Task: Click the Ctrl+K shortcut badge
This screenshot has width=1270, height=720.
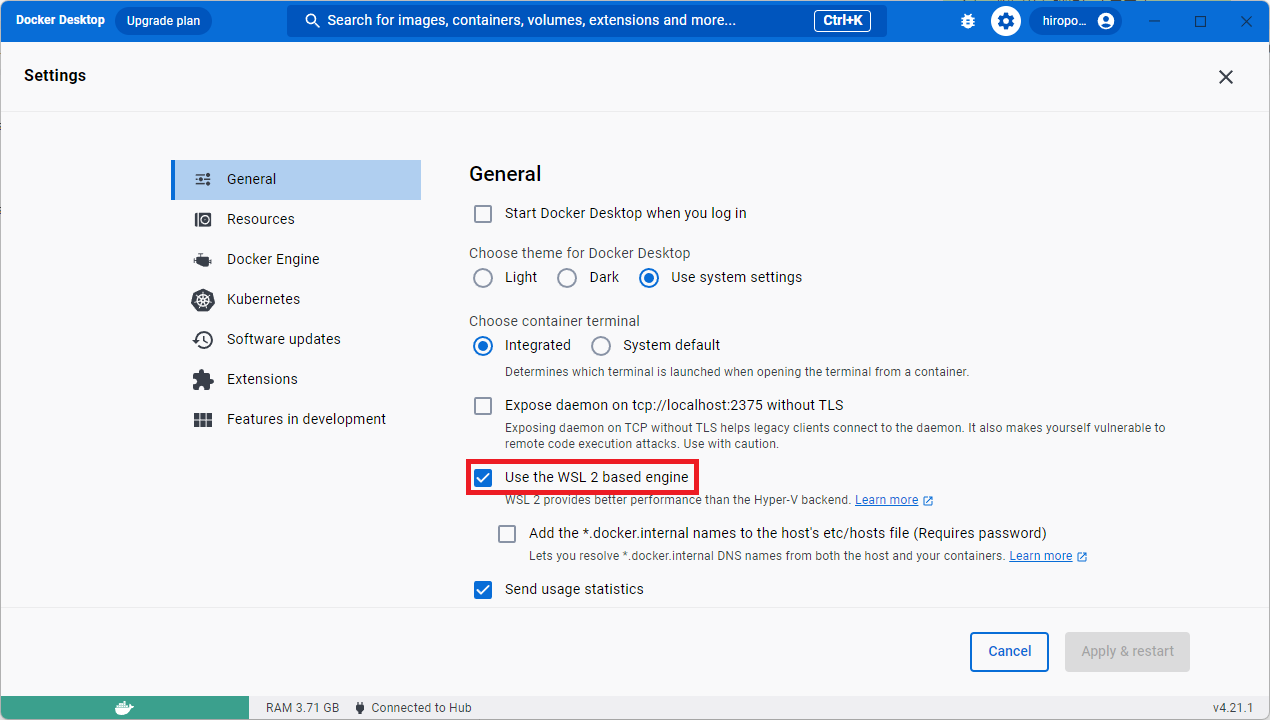Action: 844,21
